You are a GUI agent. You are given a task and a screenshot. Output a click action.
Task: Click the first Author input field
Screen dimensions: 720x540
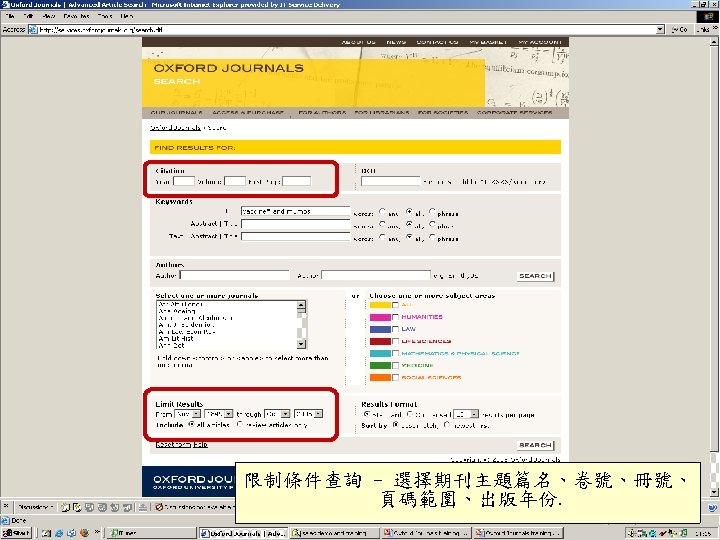(x=235, y=276)
